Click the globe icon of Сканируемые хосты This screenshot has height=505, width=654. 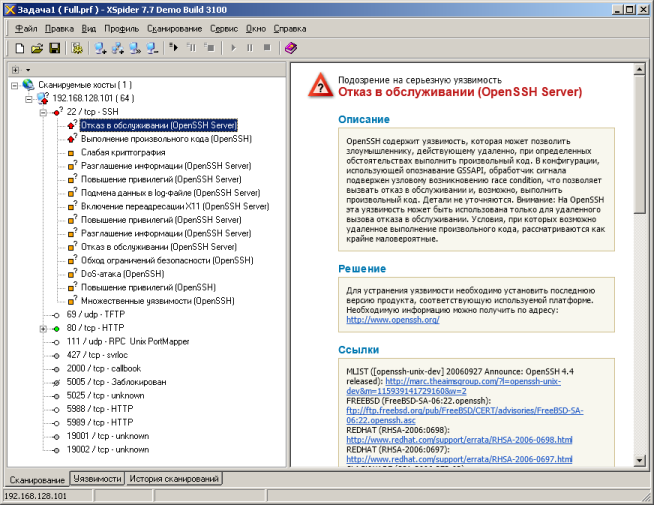pyautogui.click(x=28, y=85)
